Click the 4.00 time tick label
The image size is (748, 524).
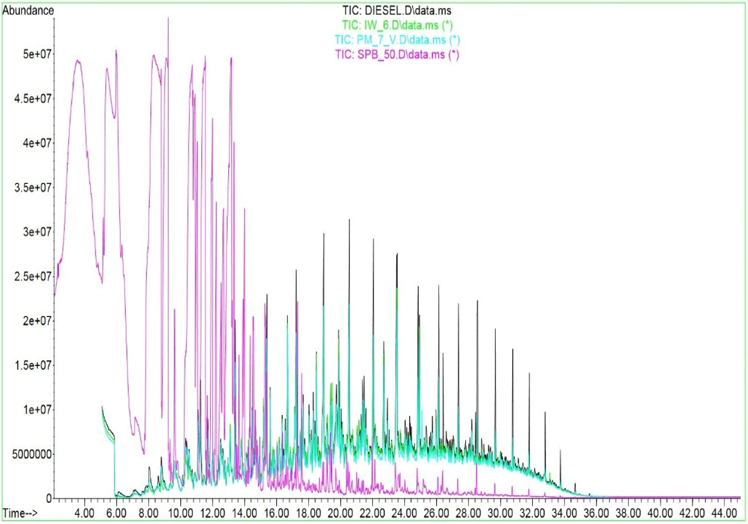tap(84, 514)
